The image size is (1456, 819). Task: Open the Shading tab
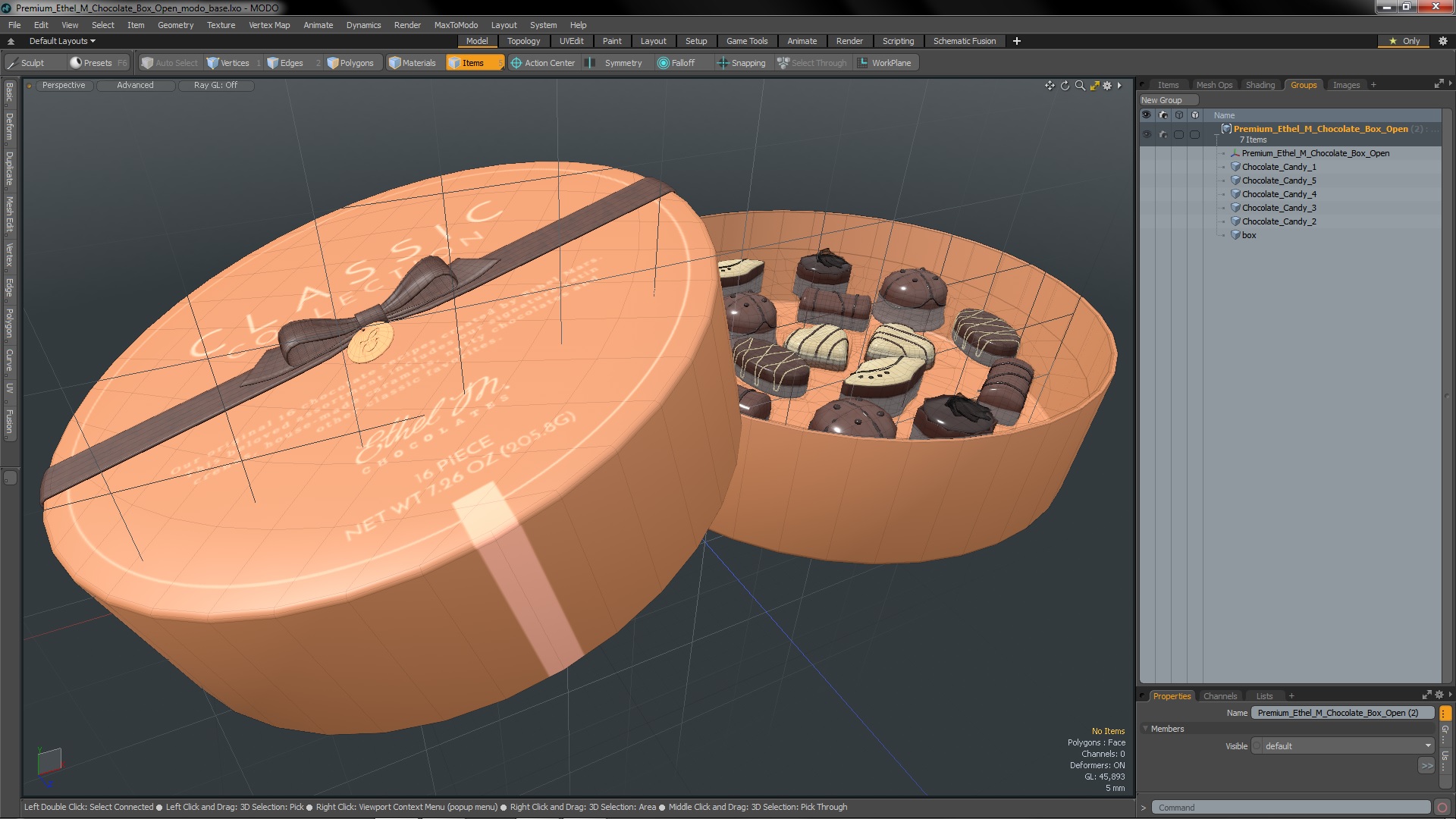pyautogui.click(x=1260, y=85)
